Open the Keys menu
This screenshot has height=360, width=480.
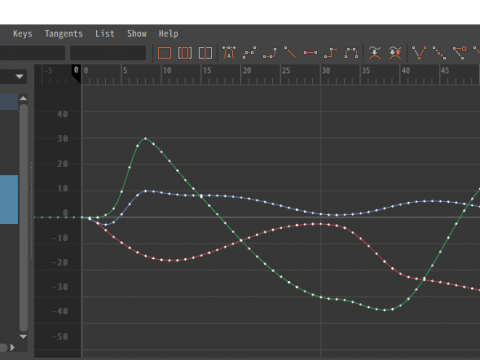coord(23,34)
